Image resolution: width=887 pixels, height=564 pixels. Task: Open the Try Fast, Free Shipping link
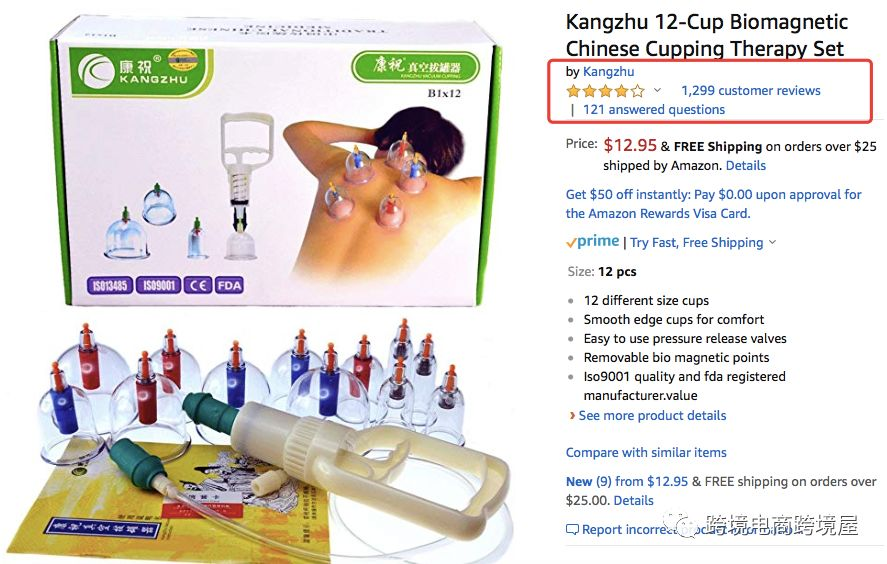(x=696, y=243)
